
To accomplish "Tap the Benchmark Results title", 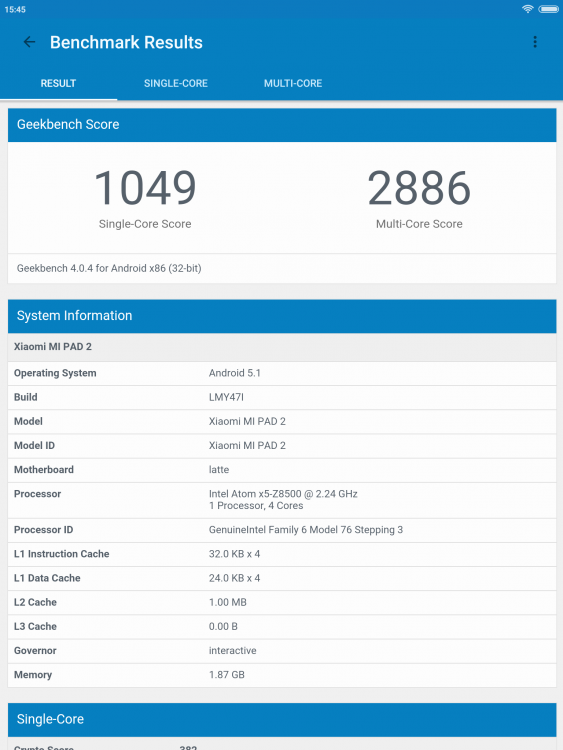I will (126, 43).
